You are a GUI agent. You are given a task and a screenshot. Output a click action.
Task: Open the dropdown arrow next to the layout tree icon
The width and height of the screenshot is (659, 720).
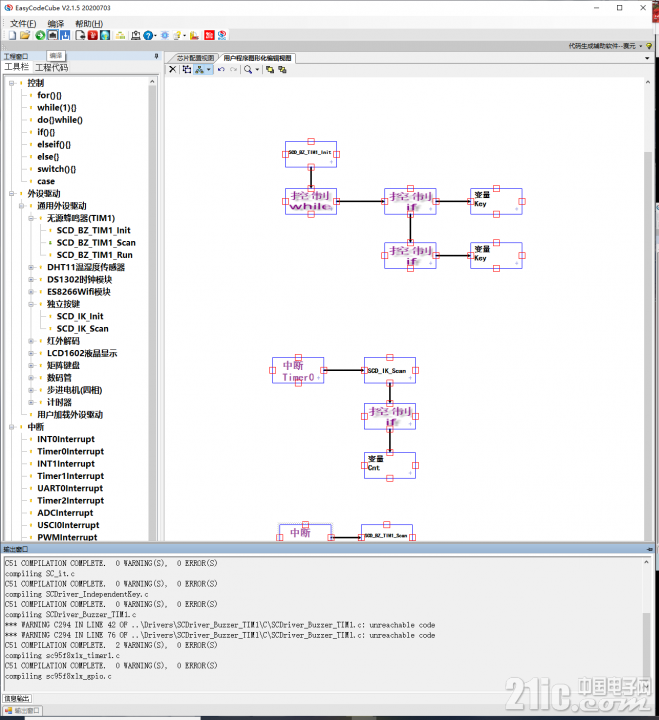209,69
